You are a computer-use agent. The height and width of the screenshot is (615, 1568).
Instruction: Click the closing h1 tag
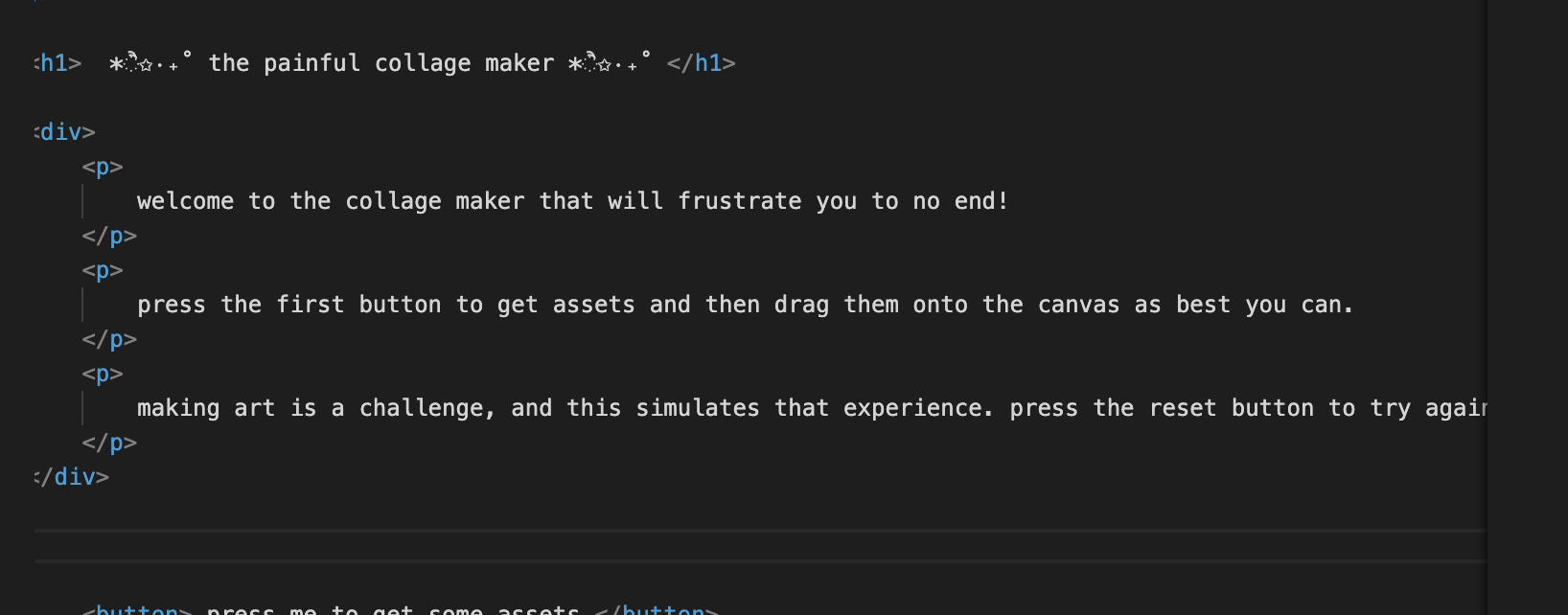coord(701,63)
